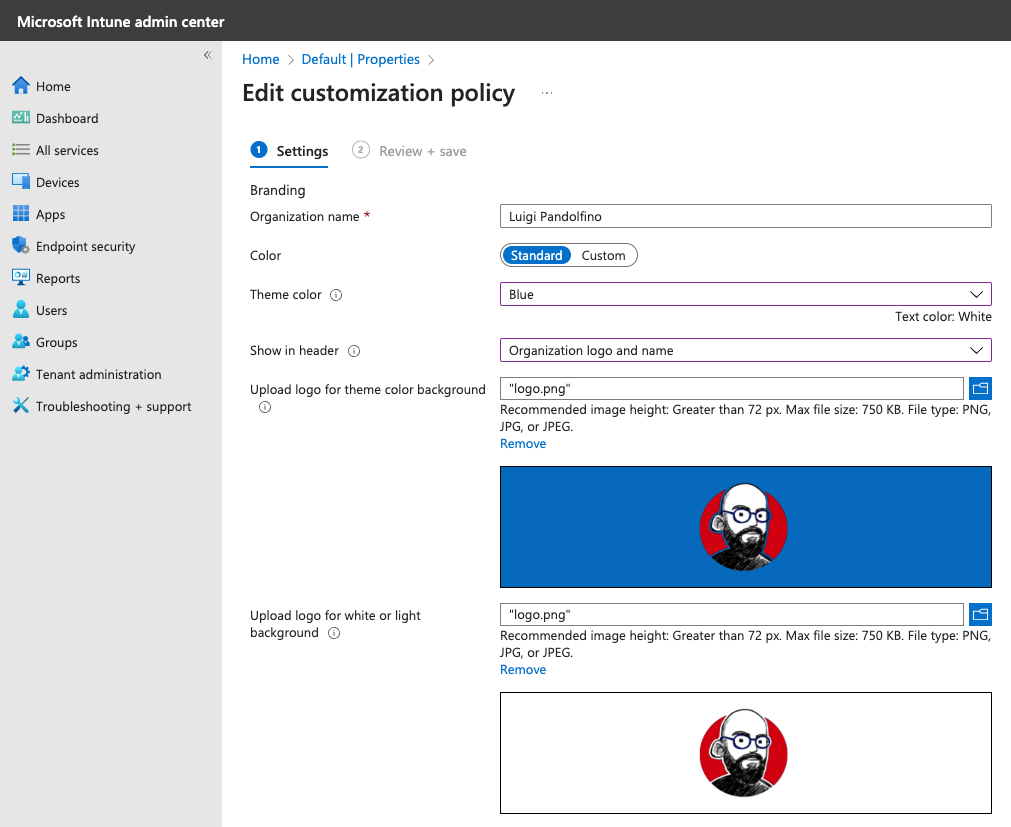Open the Theme color dropdown
Image resolution: width=1011 pixels, height=827 pixels.
(x=745, y=294)
